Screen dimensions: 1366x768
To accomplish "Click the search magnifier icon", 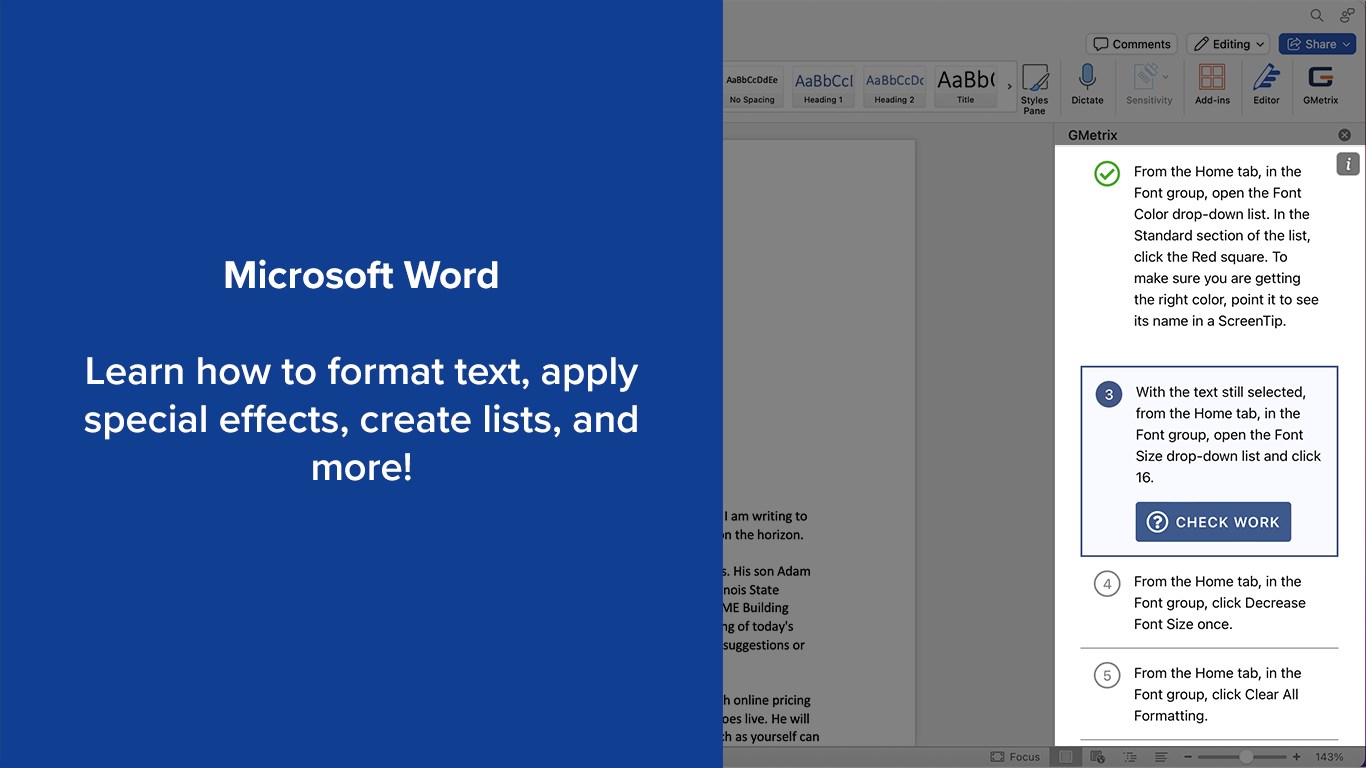I will 1317,15.
